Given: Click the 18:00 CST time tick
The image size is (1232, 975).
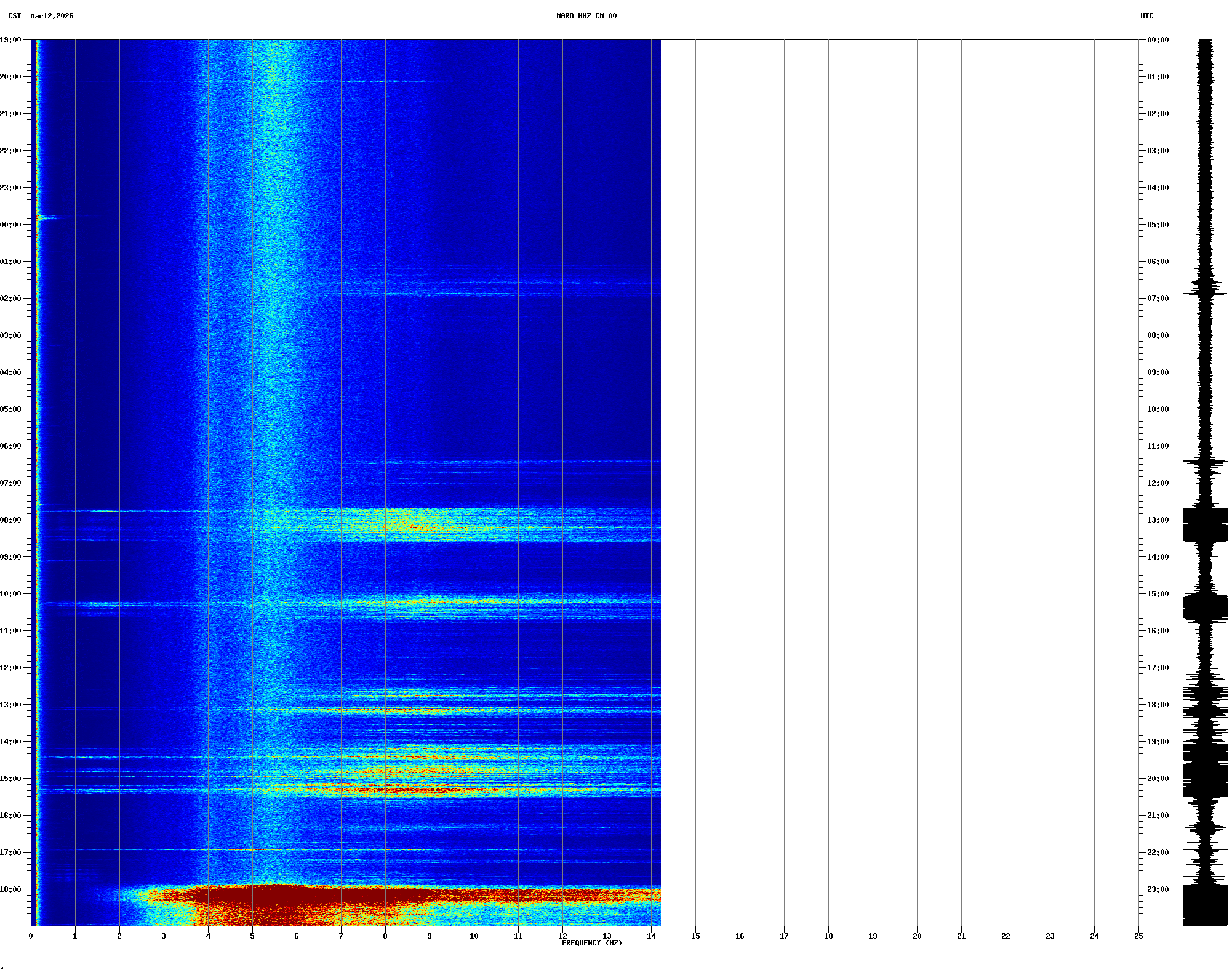Looking at the screenshot, I should pos(11,889).
